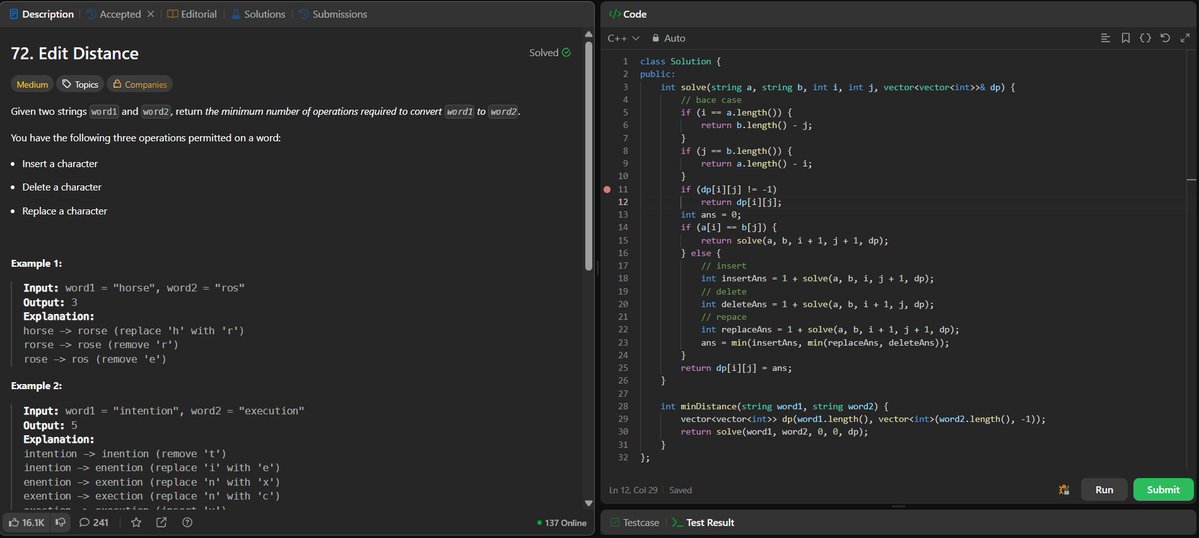
Task: Click the Saved status text
Action: pos(681,491)
